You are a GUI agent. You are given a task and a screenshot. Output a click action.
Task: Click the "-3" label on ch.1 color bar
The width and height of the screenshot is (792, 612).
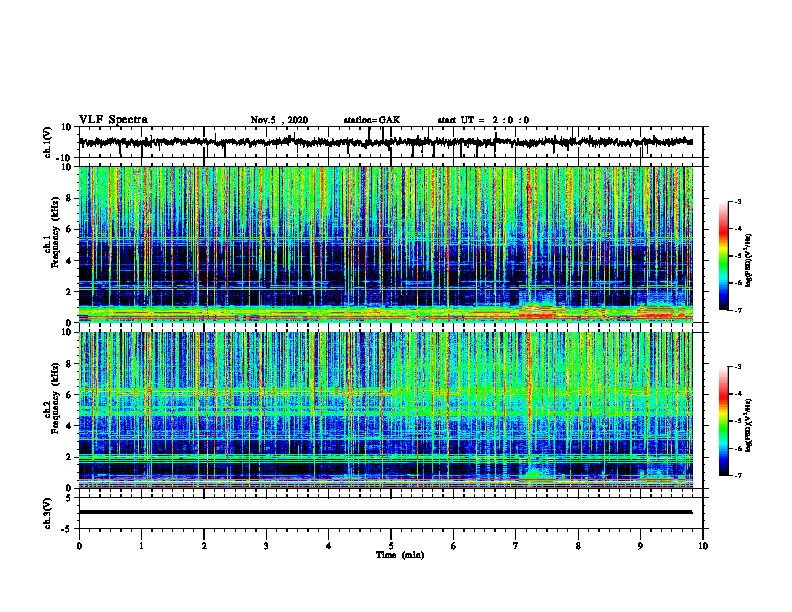(738, 201)
